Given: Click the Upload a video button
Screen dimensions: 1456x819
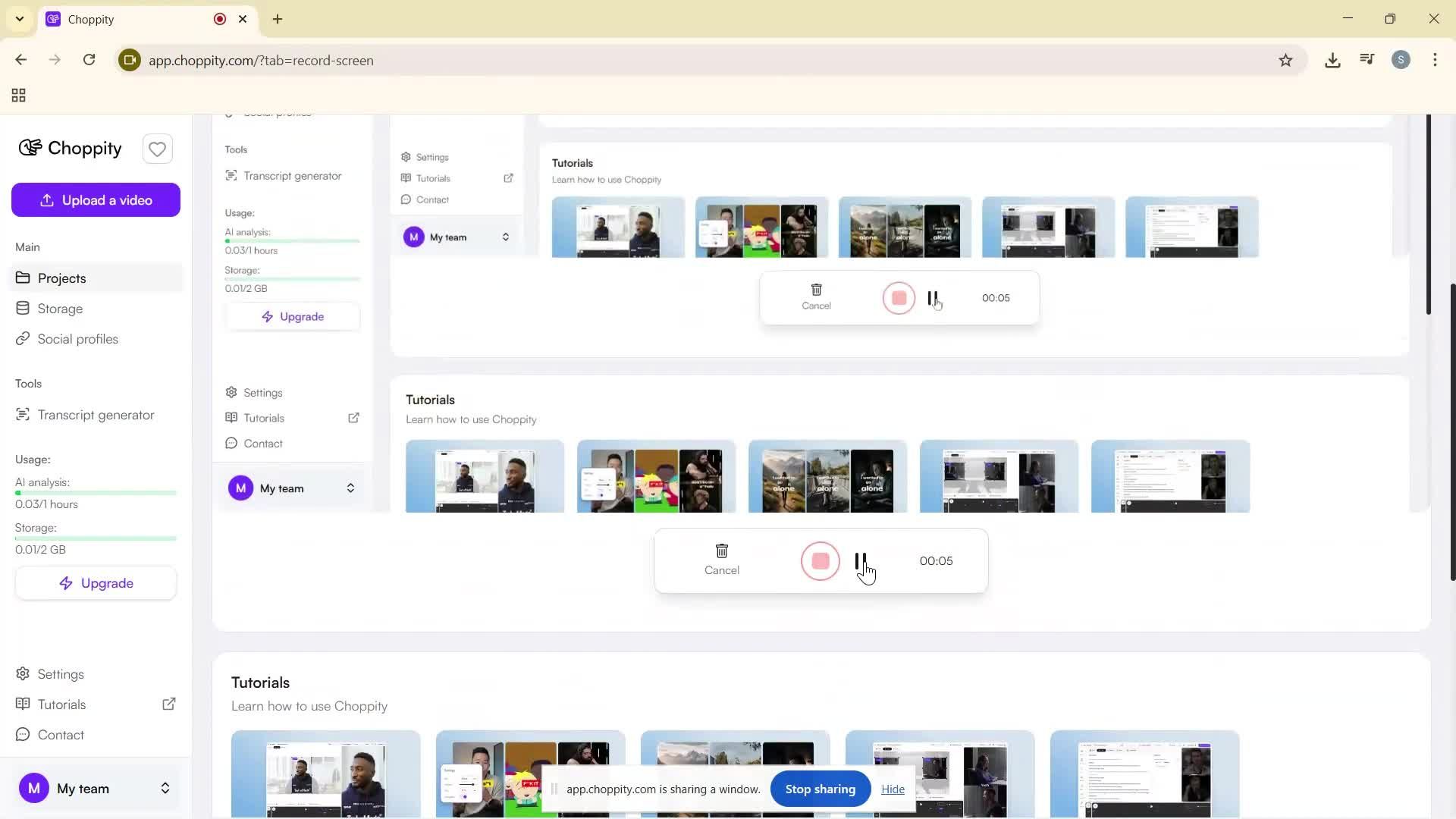Looking at the screenshot, I should [x=96, y=199].
